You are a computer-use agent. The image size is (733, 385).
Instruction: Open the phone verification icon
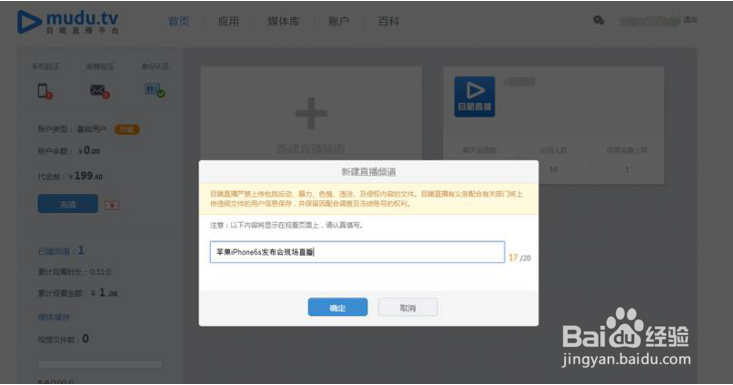click(x=45, y=91)
